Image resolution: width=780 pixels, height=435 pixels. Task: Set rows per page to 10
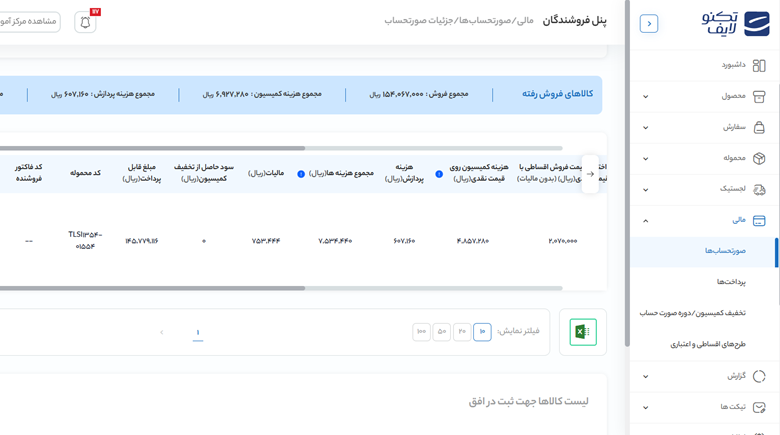coord(482,331)
